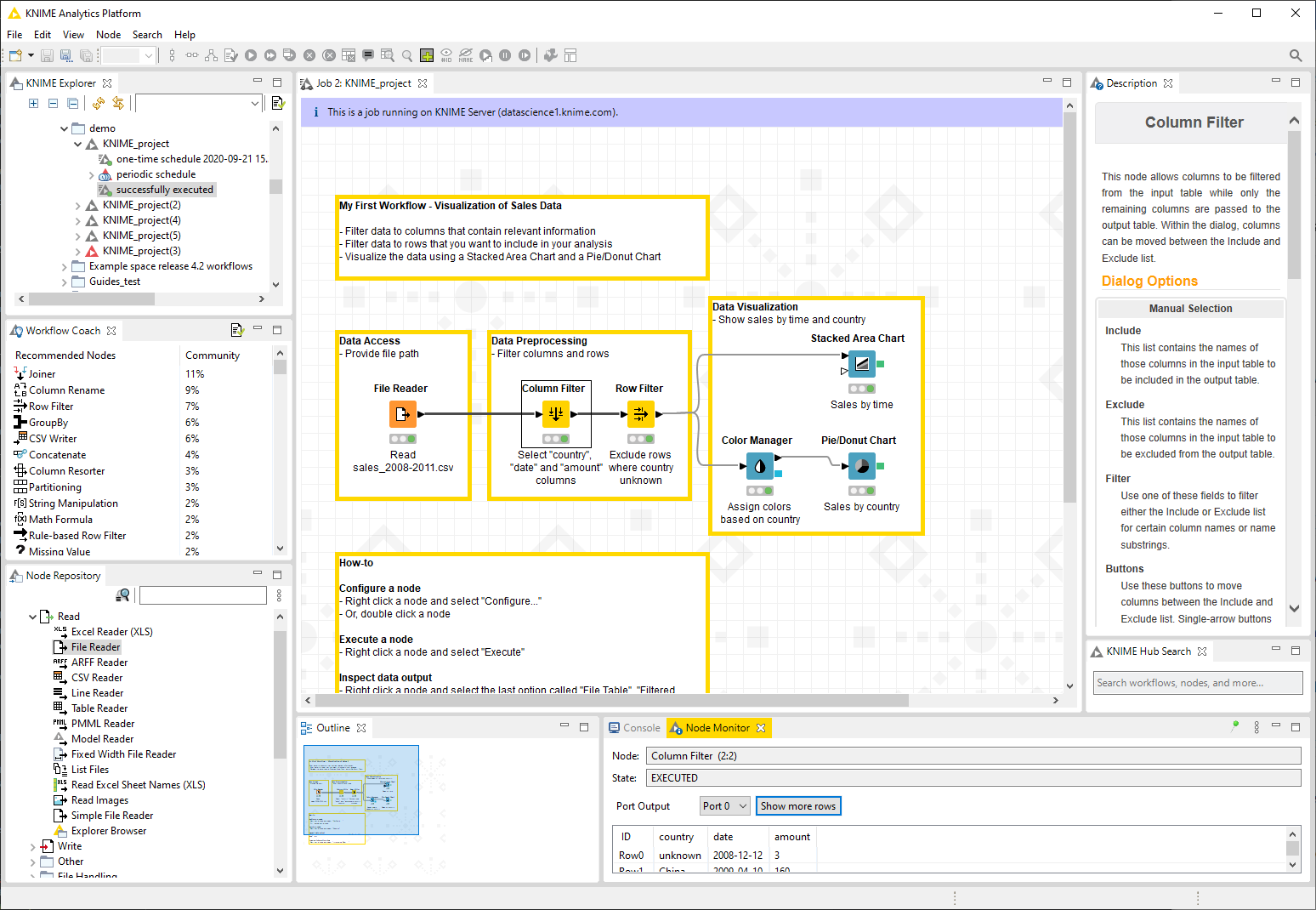This screenshot has width=1316, height=910.
Task: Click the Explorer refresh sync icon
Action: [99, 103]
